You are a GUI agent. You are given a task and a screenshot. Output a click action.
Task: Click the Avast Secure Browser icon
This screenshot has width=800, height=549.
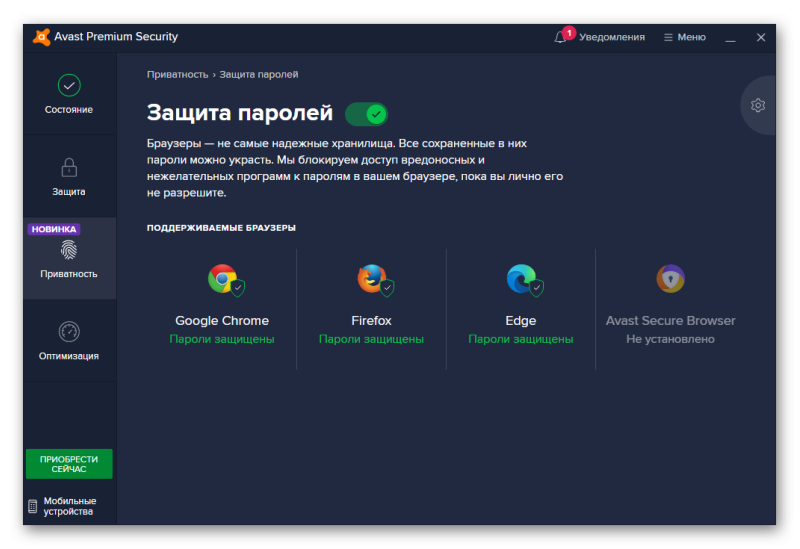tap(670, 279)
